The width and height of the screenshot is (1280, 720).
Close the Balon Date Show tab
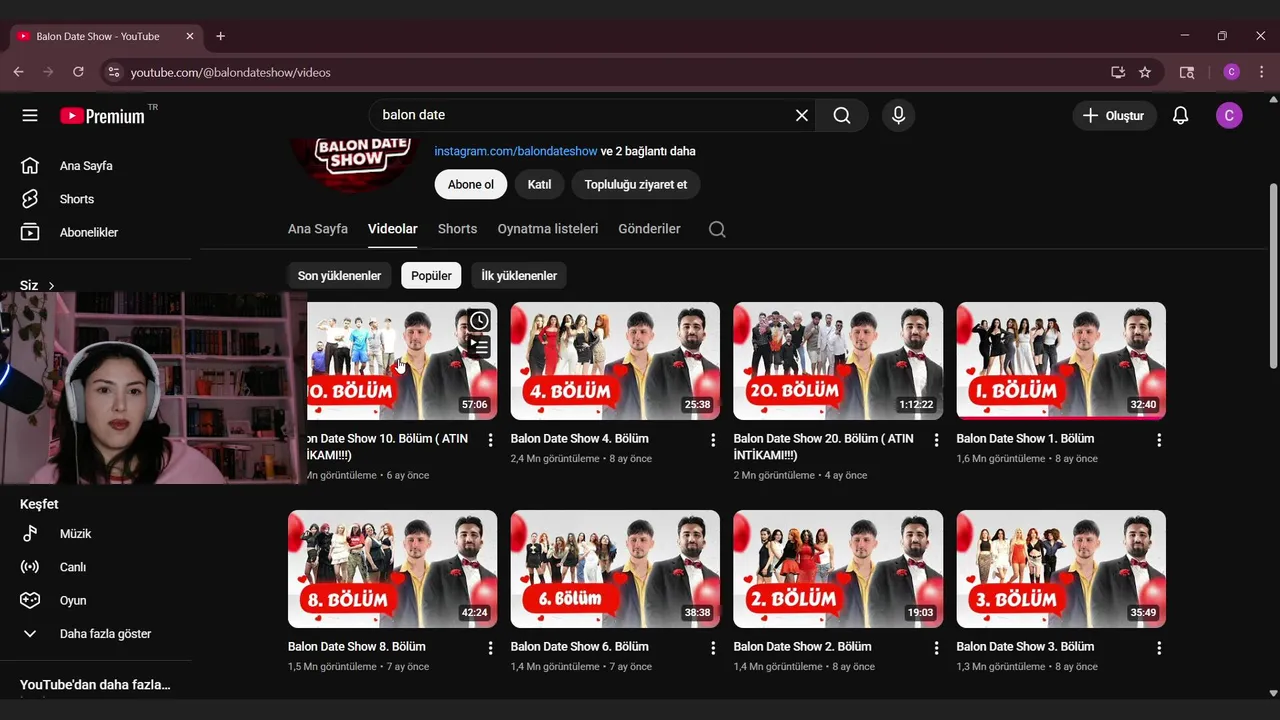[190, 36]
